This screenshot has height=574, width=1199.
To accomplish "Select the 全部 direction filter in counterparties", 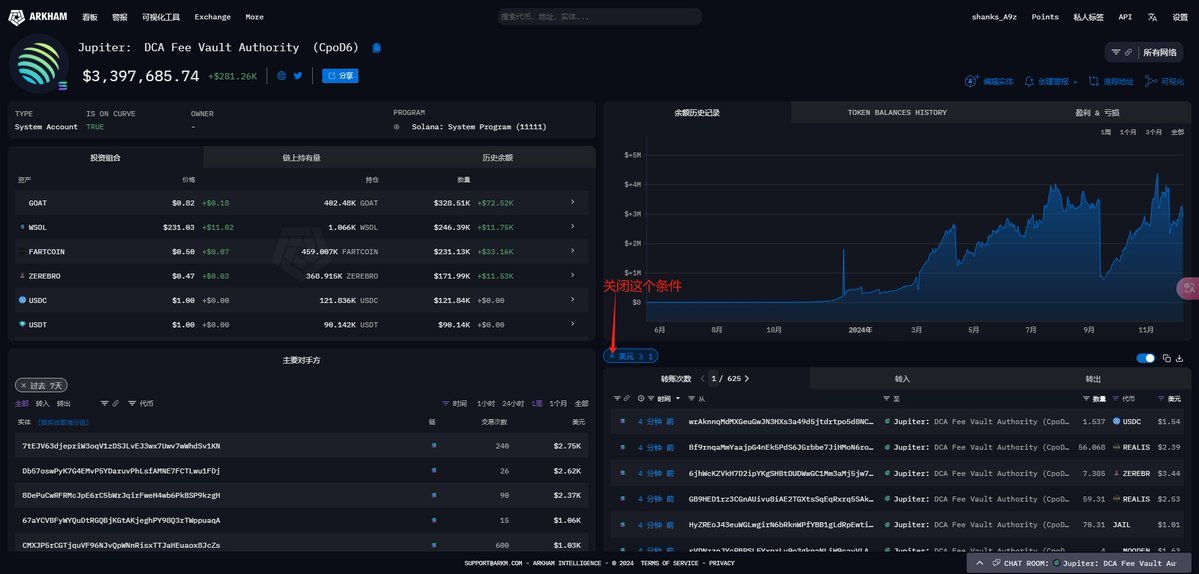I will click(21, 403).
